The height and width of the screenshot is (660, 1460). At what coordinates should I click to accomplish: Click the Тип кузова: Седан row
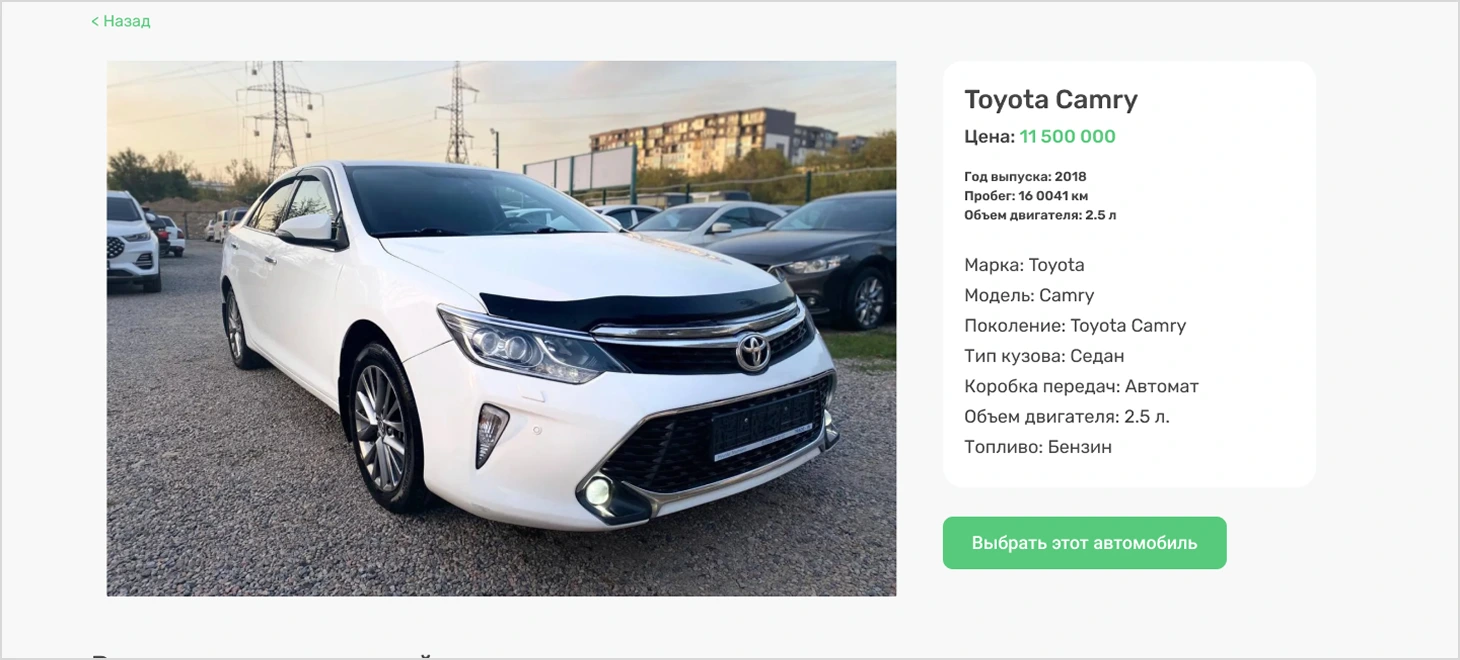click(1044, 356)
